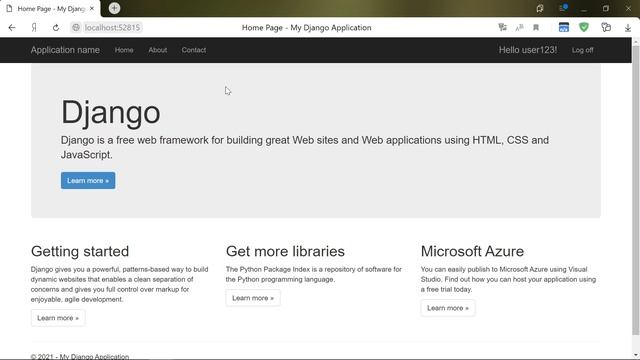The height and width of the screenshot is (360, 640).
Task: Click the page translate icon
Action: tap(502, 28)
